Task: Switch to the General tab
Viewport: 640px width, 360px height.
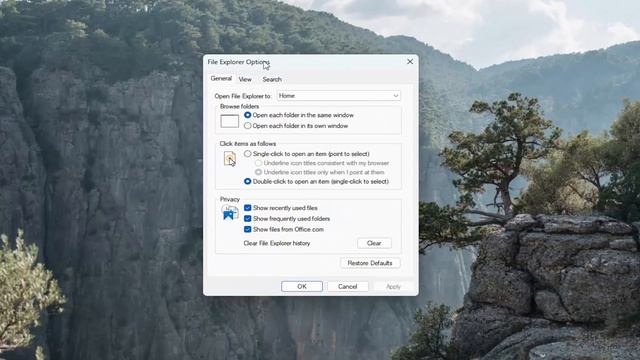Action: (x=221, y=78)
